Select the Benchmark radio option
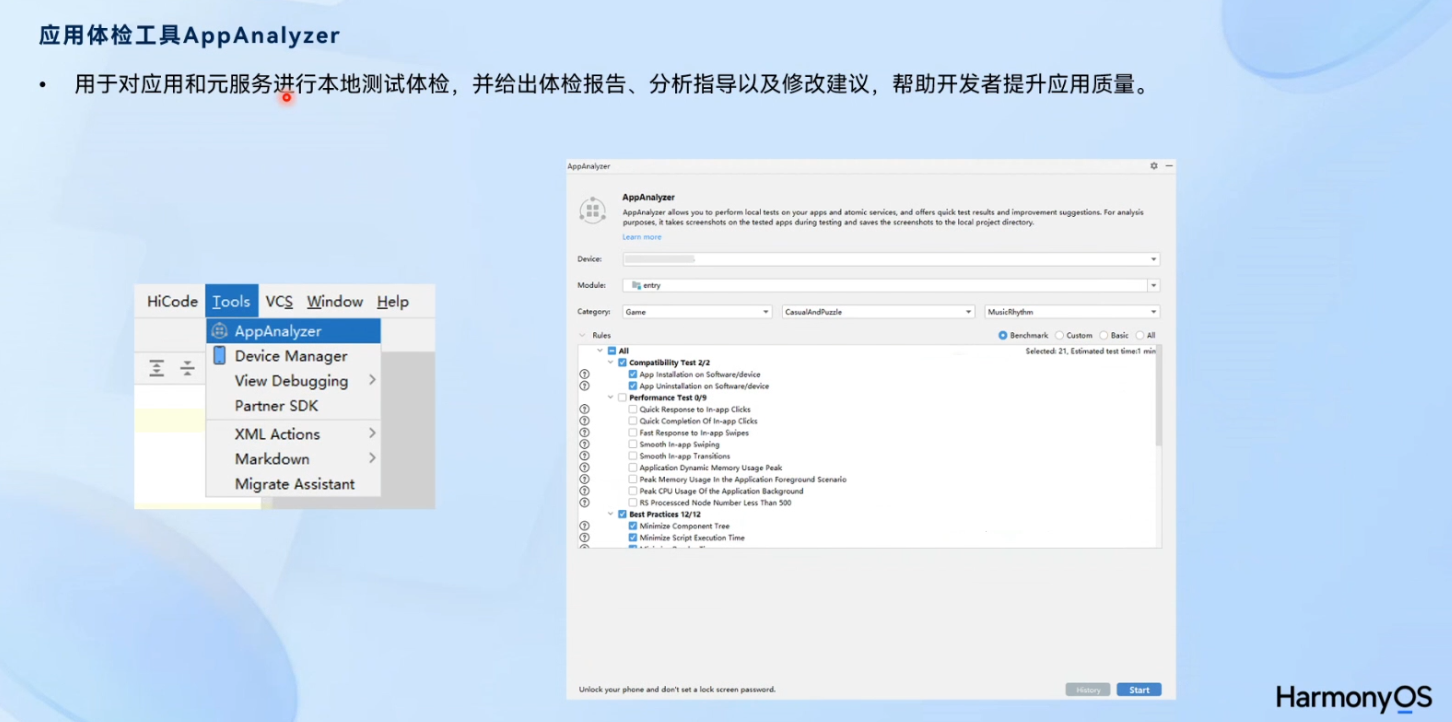This screenshot has width=1452, height=722. [1003, 336]
